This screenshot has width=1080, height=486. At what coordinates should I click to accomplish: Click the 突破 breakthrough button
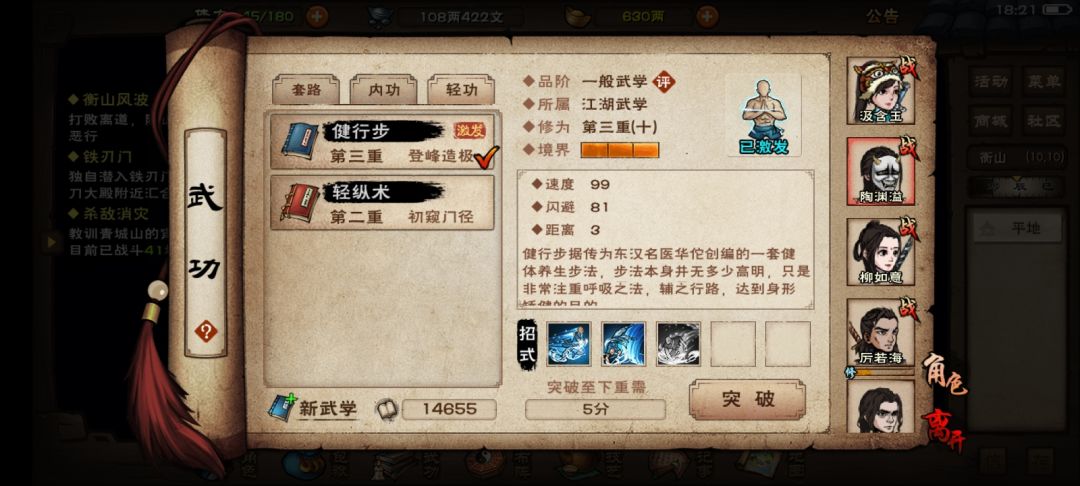click(x=747, y=399)
